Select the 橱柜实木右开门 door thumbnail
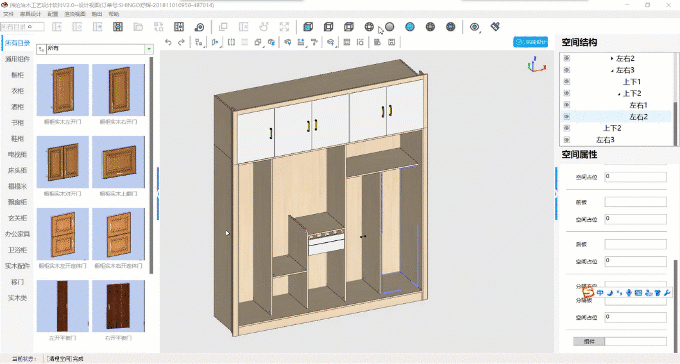 pos(118,90)
